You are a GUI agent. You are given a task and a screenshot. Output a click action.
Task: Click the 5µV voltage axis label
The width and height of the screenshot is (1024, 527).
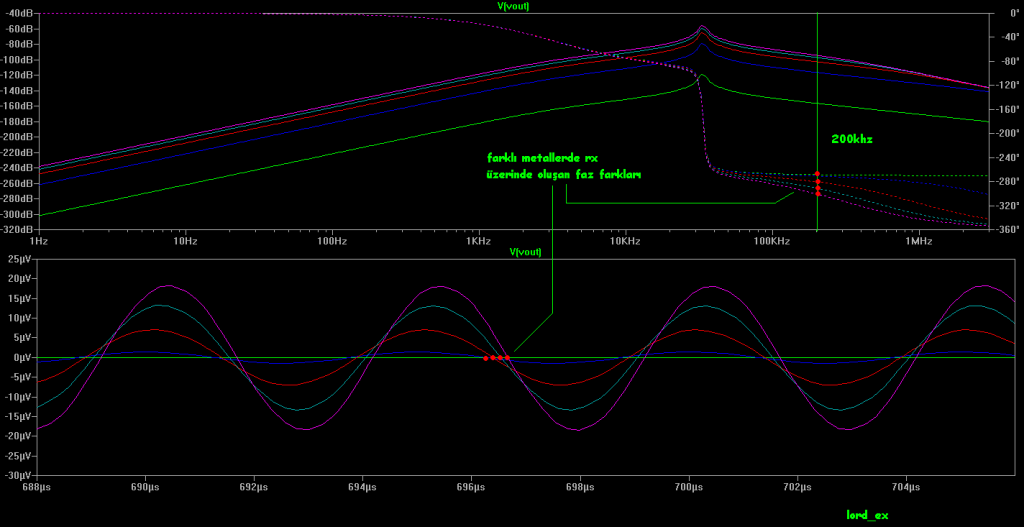point(24,338)
